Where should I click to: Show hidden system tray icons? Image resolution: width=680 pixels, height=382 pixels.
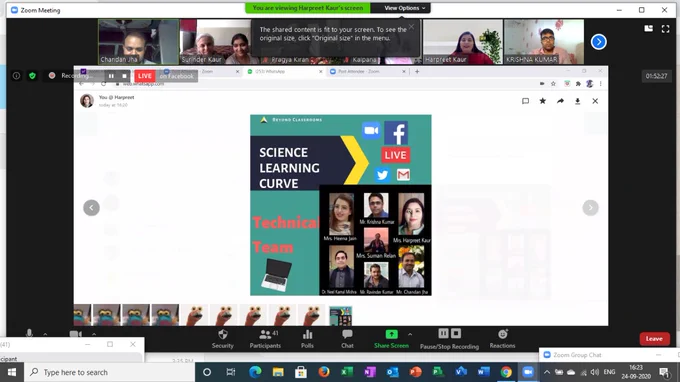(546, 372)
